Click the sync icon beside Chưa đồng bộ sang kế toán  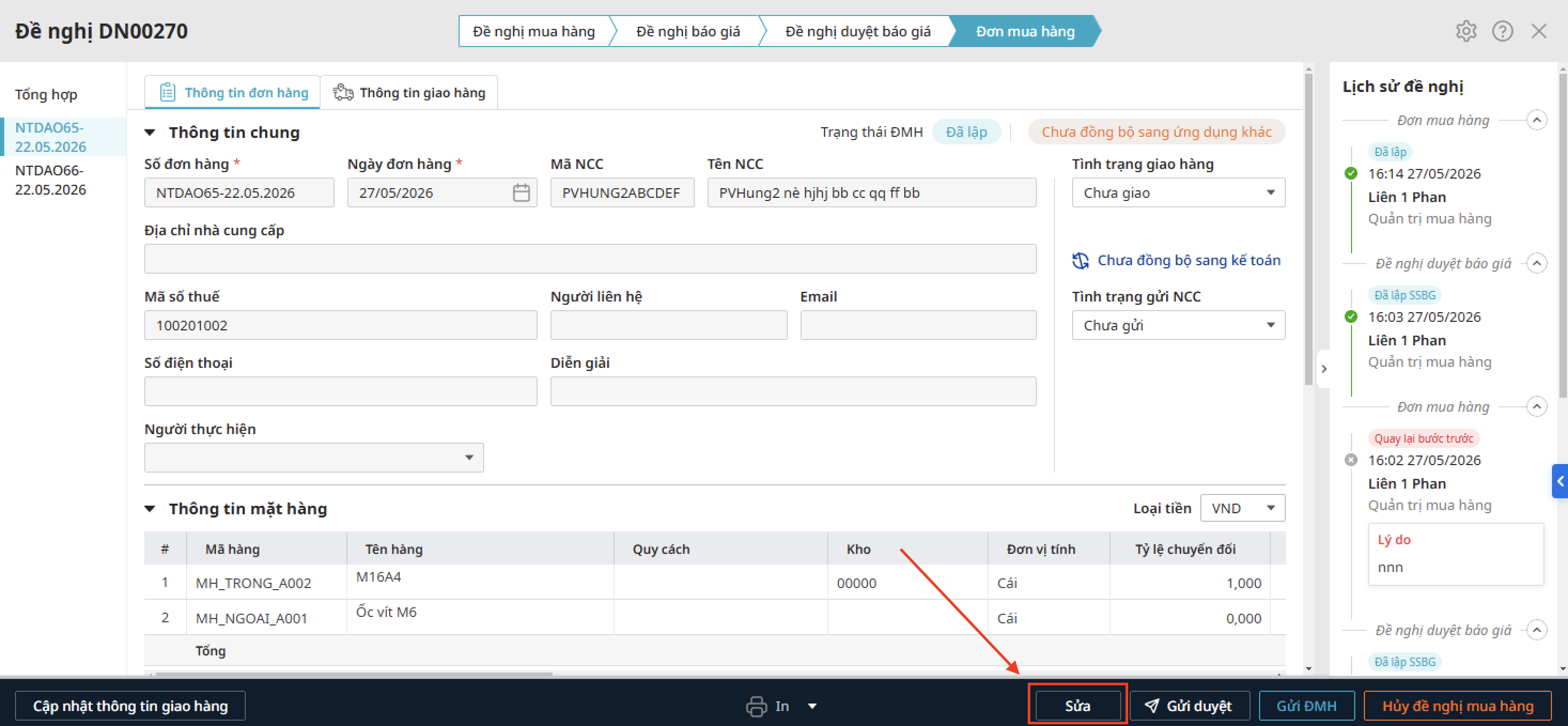pos(1081,260)
